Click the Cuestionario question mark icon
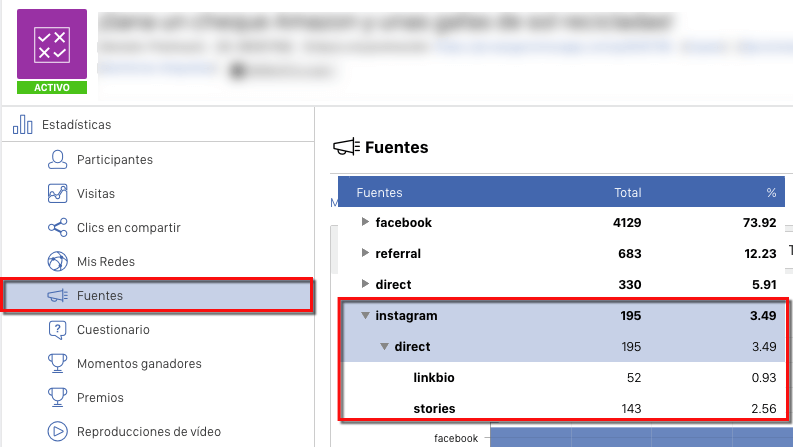Viewport: 793px width, 447px height. pos(58,330)
